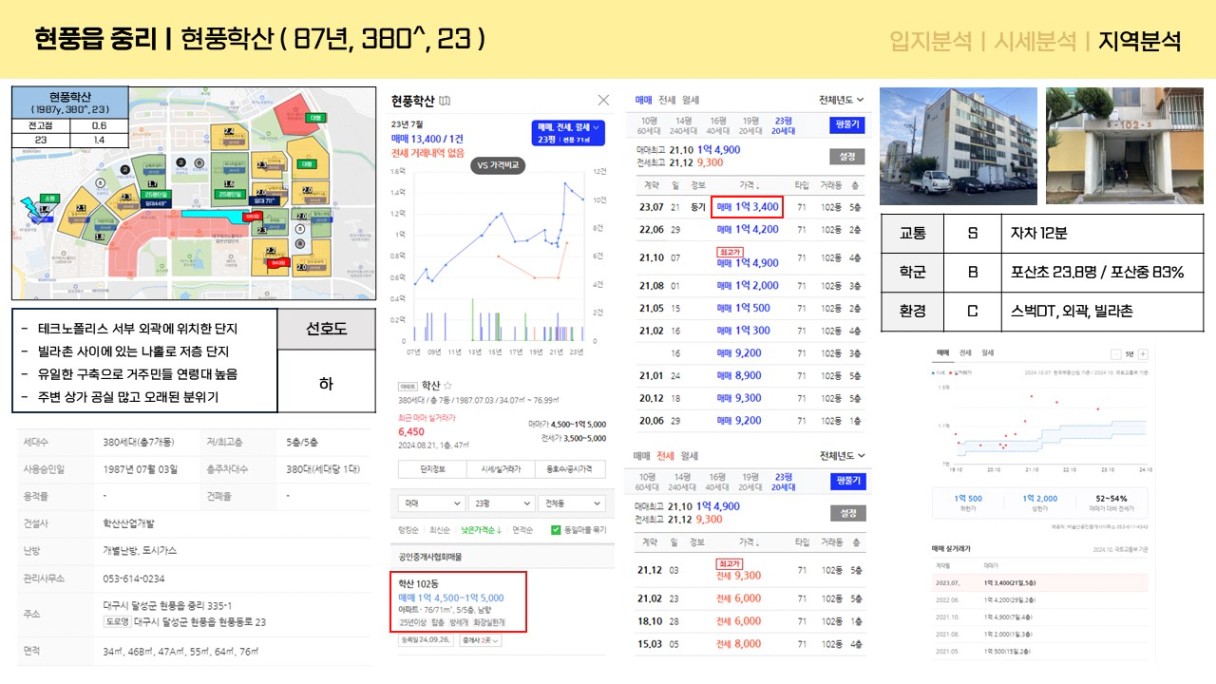The height and width of the screenshot is (684, 1216).
Task: Expand the 23평 size filter dropdown
Action: [x=501, y=503]
